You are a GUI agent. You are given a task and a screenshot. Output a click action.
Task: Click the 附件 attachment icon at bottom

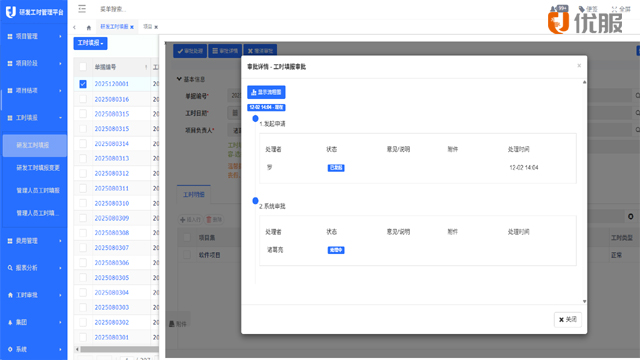pyautogui.click(x=172, y=324)
